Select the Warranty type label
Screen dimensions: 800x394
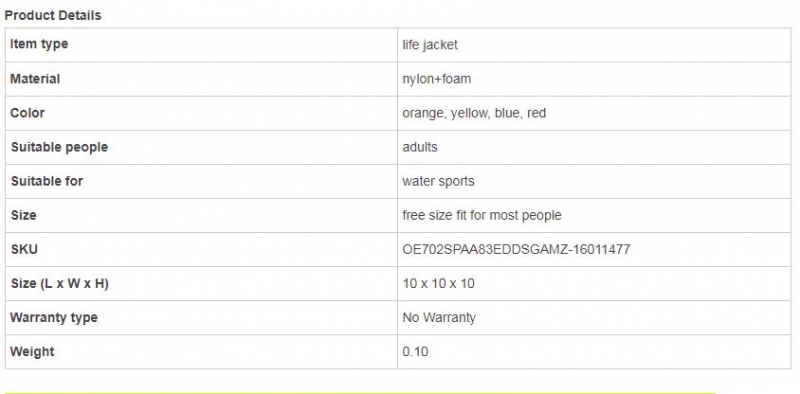[54, 317]
